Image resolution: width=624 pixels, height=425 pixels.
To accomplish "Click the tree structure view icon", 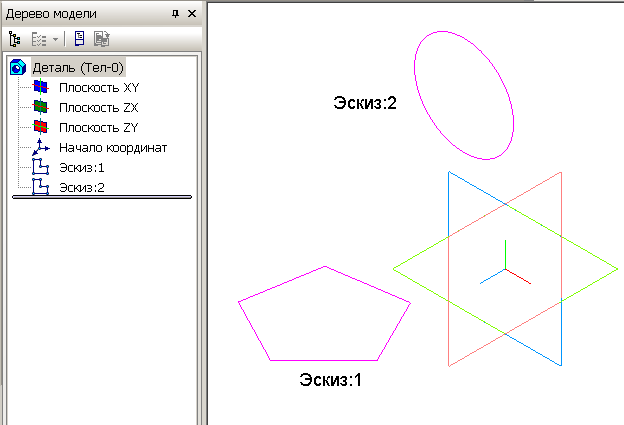I will click(x=14, y=39).
